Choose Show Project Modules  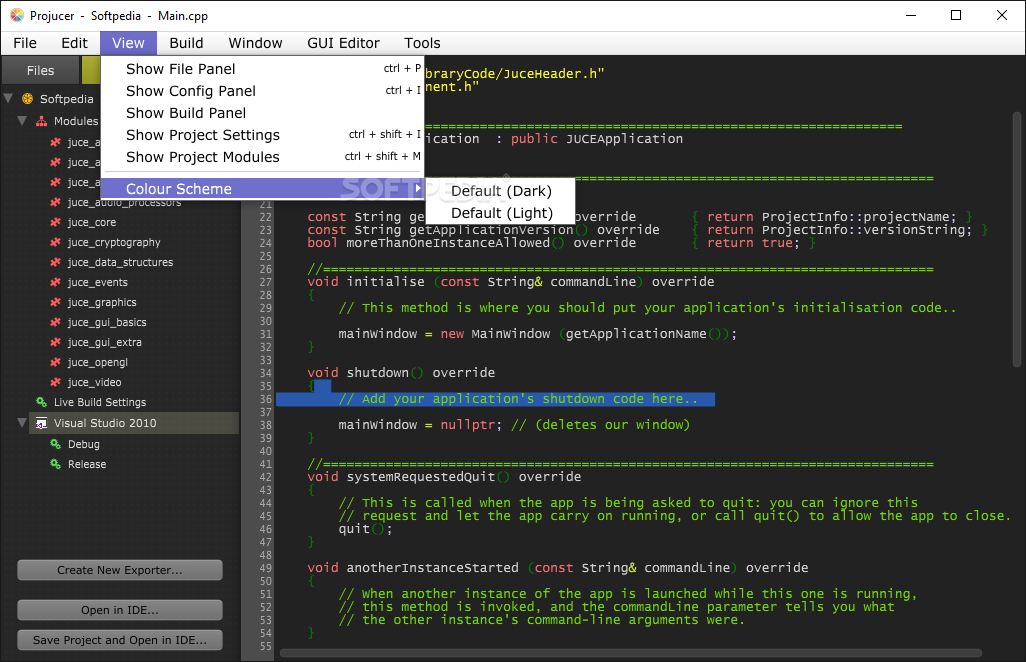point(263,157)
